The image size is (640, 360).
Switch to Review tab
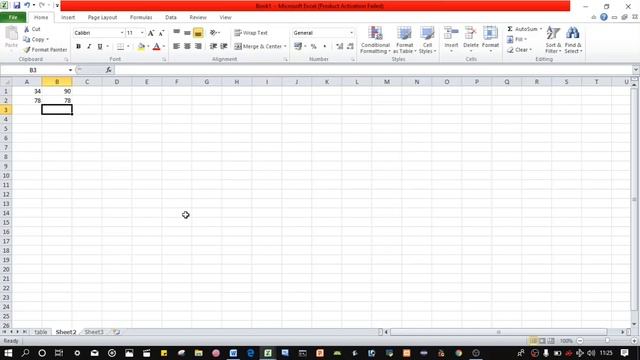[x=198, y=18]
